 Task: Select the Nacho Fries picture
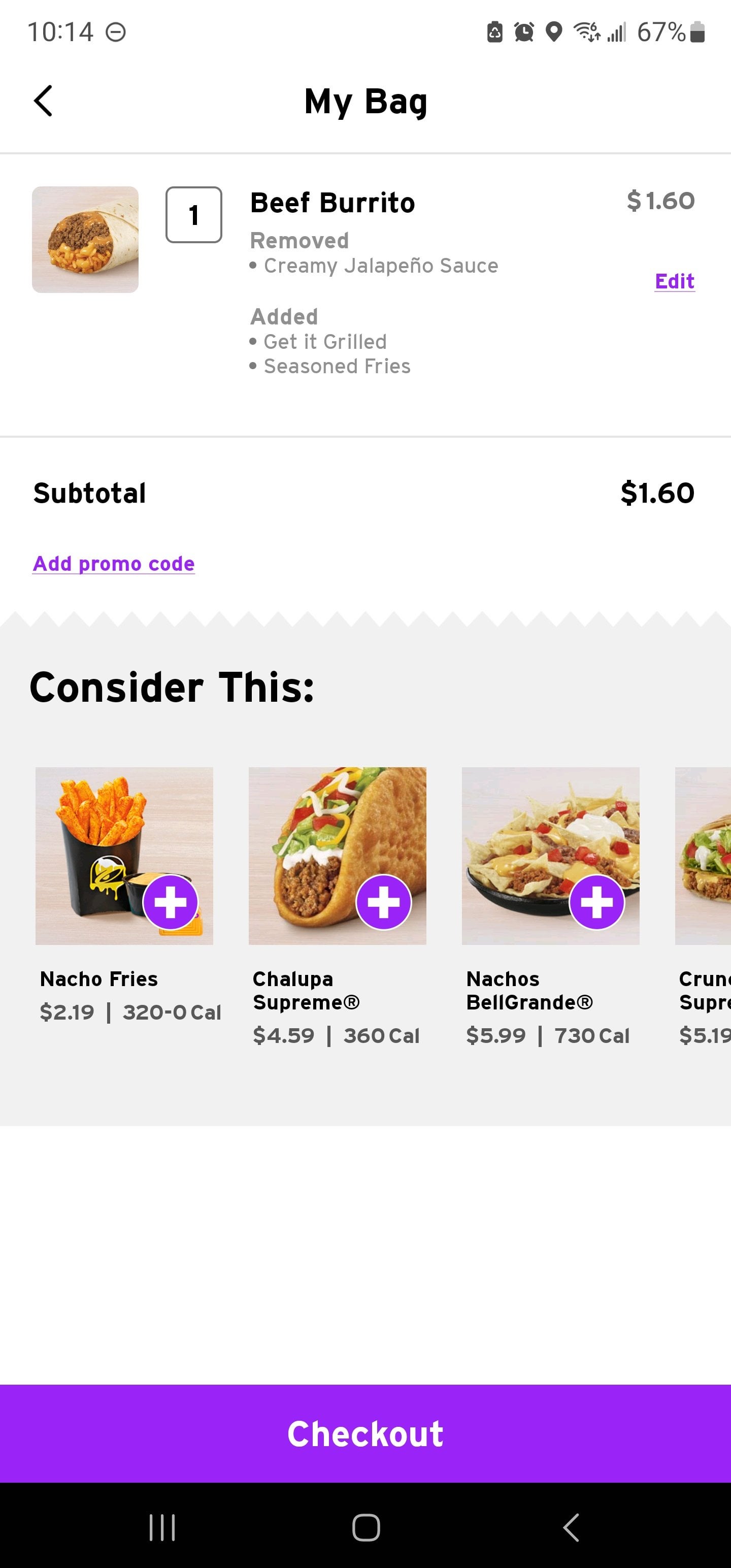coord(124,856)
